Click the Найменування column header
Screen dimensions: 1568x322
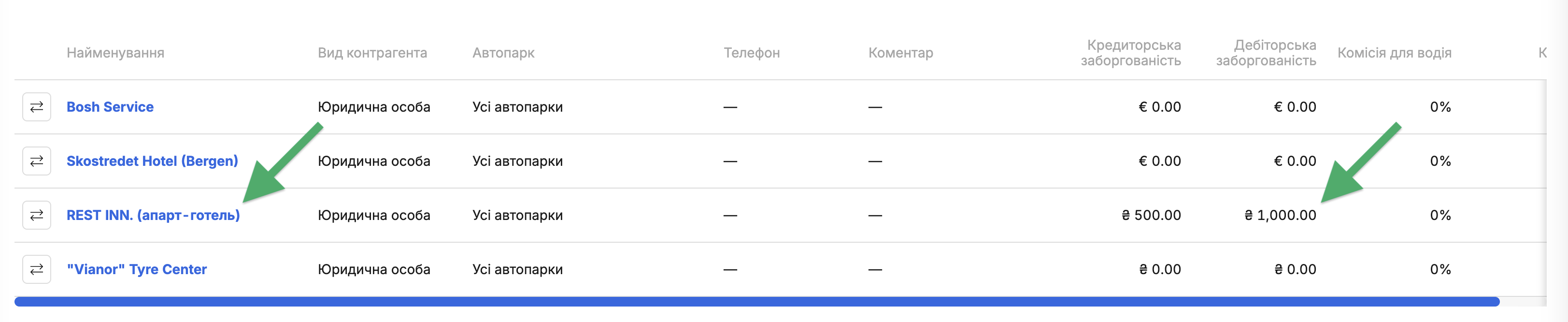[x=115, y=53]
